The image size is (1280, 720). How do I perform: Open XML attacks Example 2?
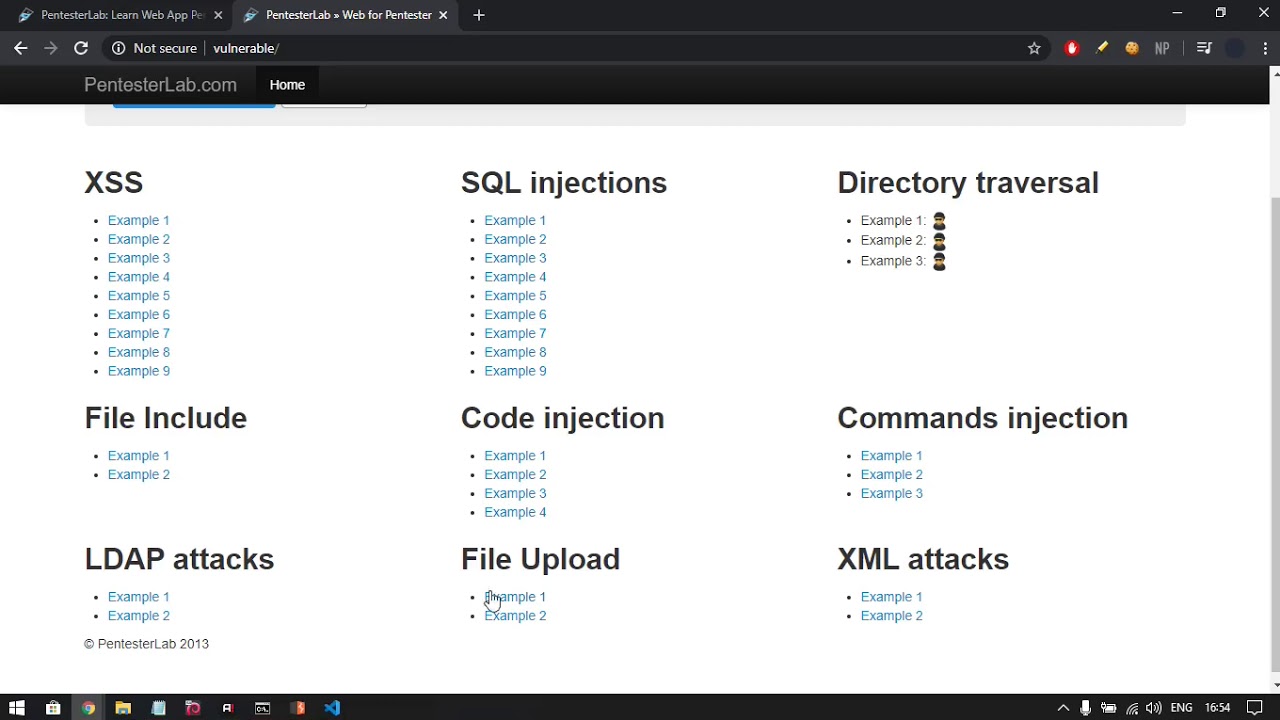pos(892,616)
